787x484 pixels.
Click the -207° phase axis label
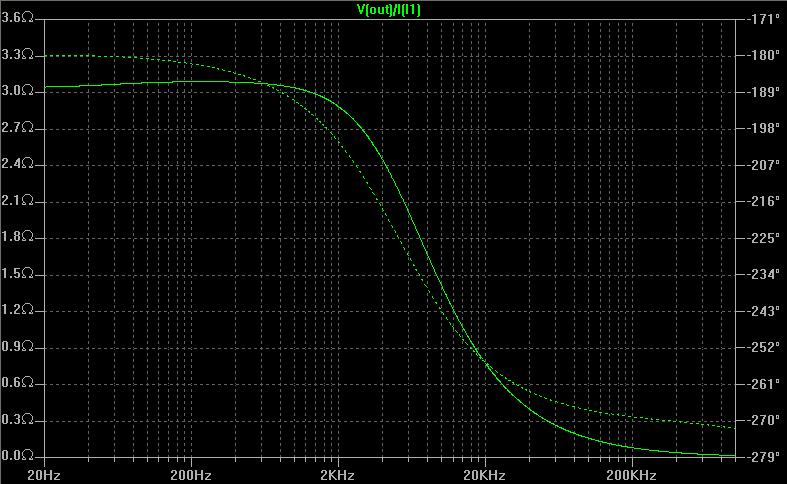point(764,165)
